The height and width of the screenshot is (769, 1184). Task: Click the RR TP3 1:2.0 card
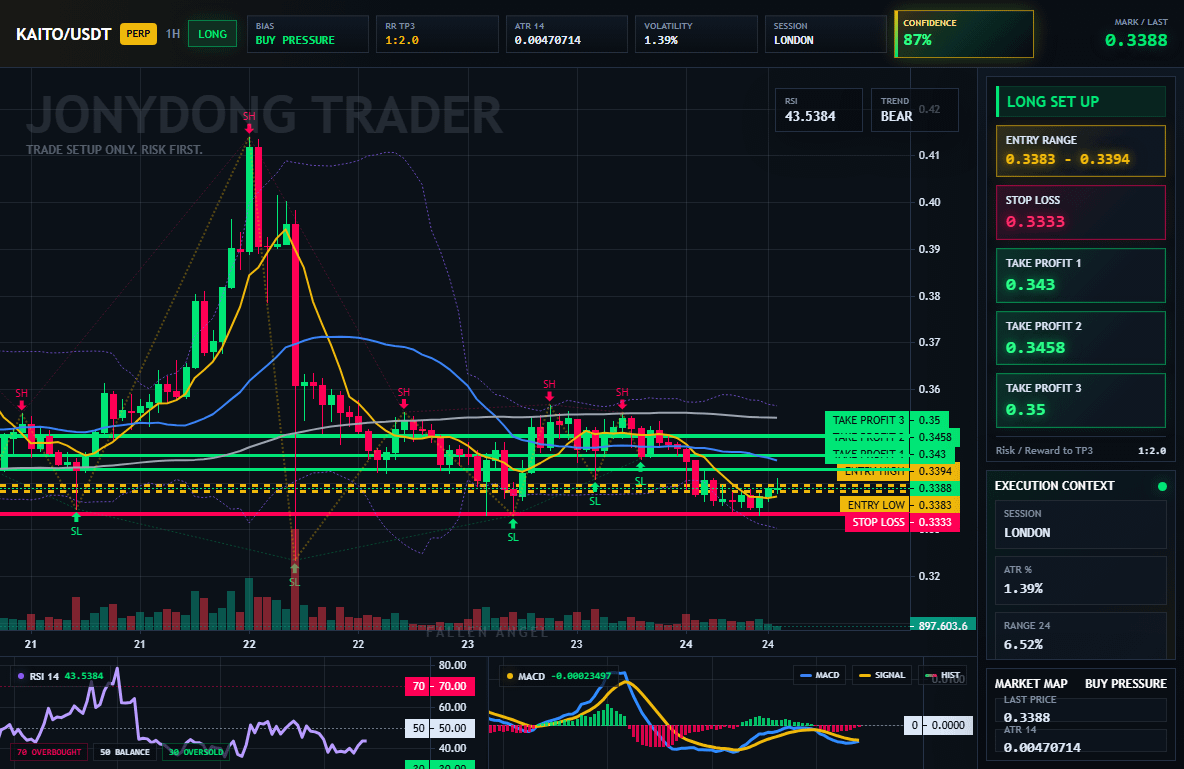[x=437, y=34]
